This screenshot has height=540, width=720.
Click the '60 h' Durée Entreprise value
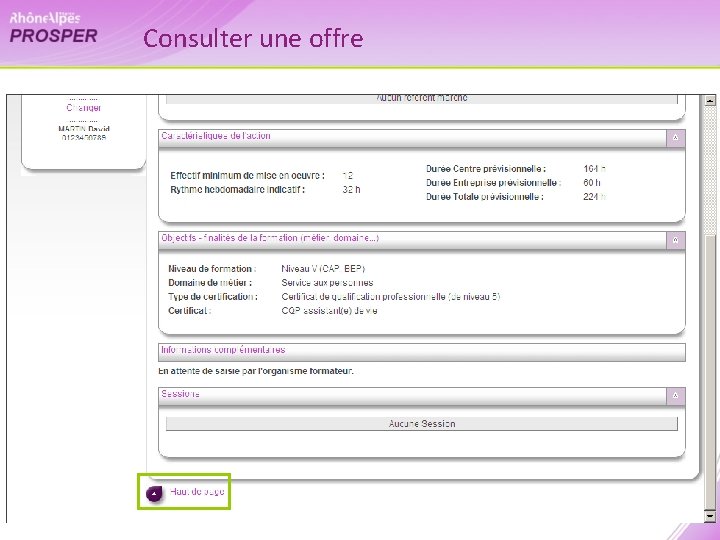click(592, 183)
